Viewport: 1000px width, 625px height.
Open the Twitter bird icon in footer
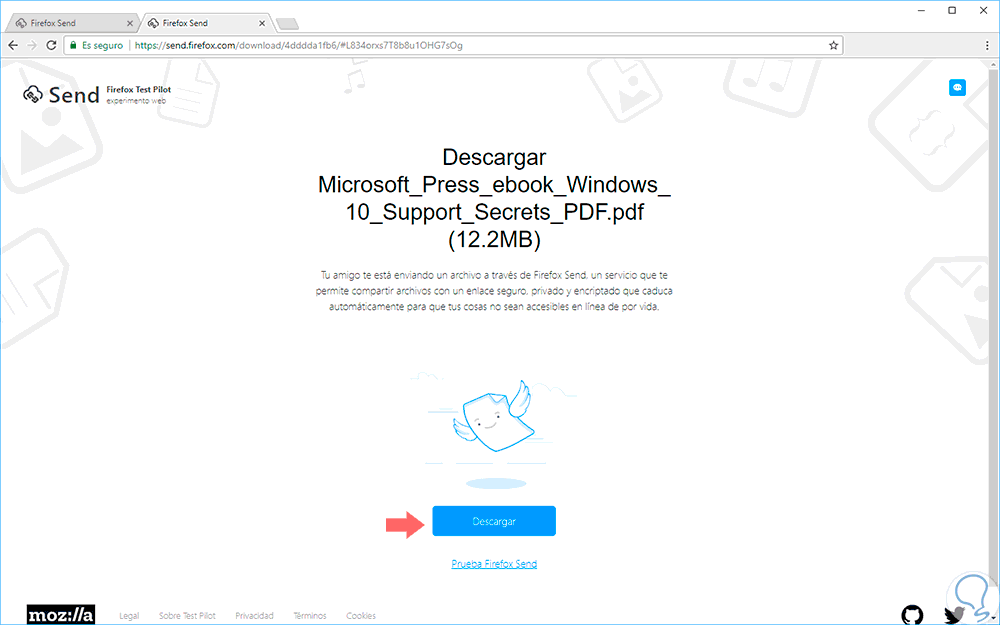pyautogui.click(x=953, y=615)
